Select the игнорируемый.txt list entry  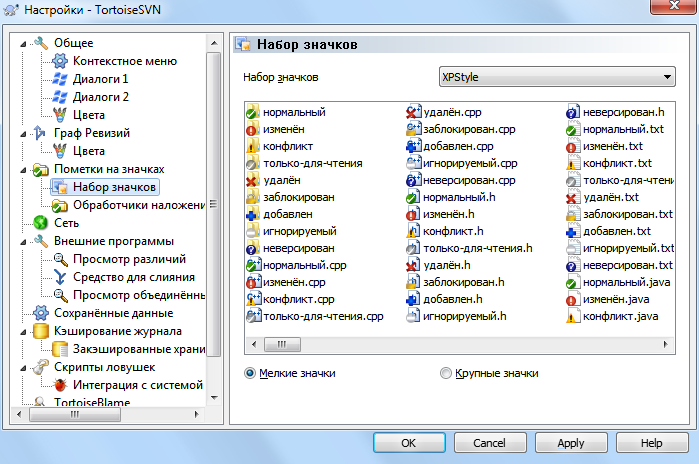click(x=620, y=248)
